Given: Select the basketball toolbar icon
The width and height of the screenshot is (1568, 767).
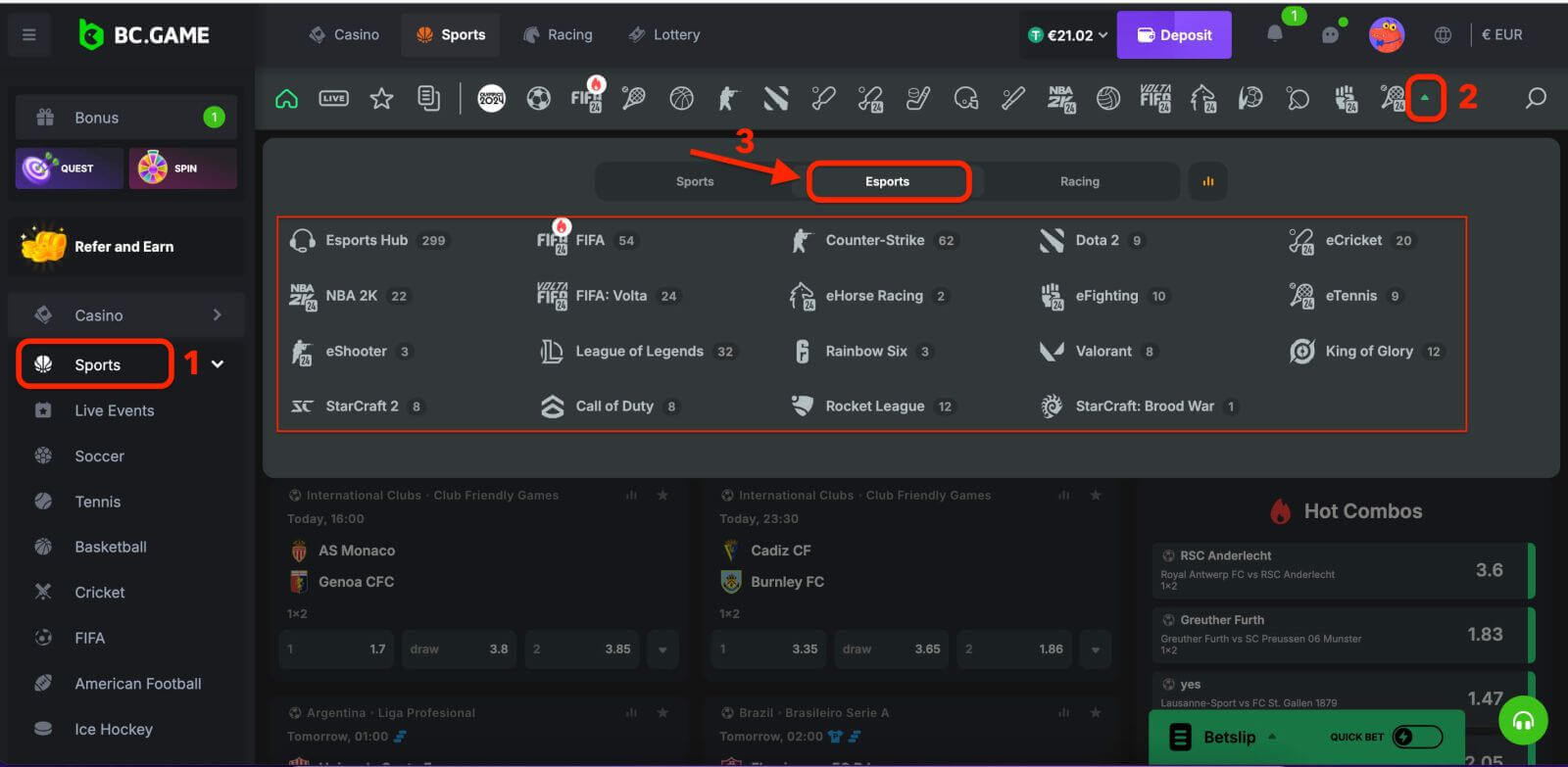Looking at the screenshot, I should (x=681, y=98).
